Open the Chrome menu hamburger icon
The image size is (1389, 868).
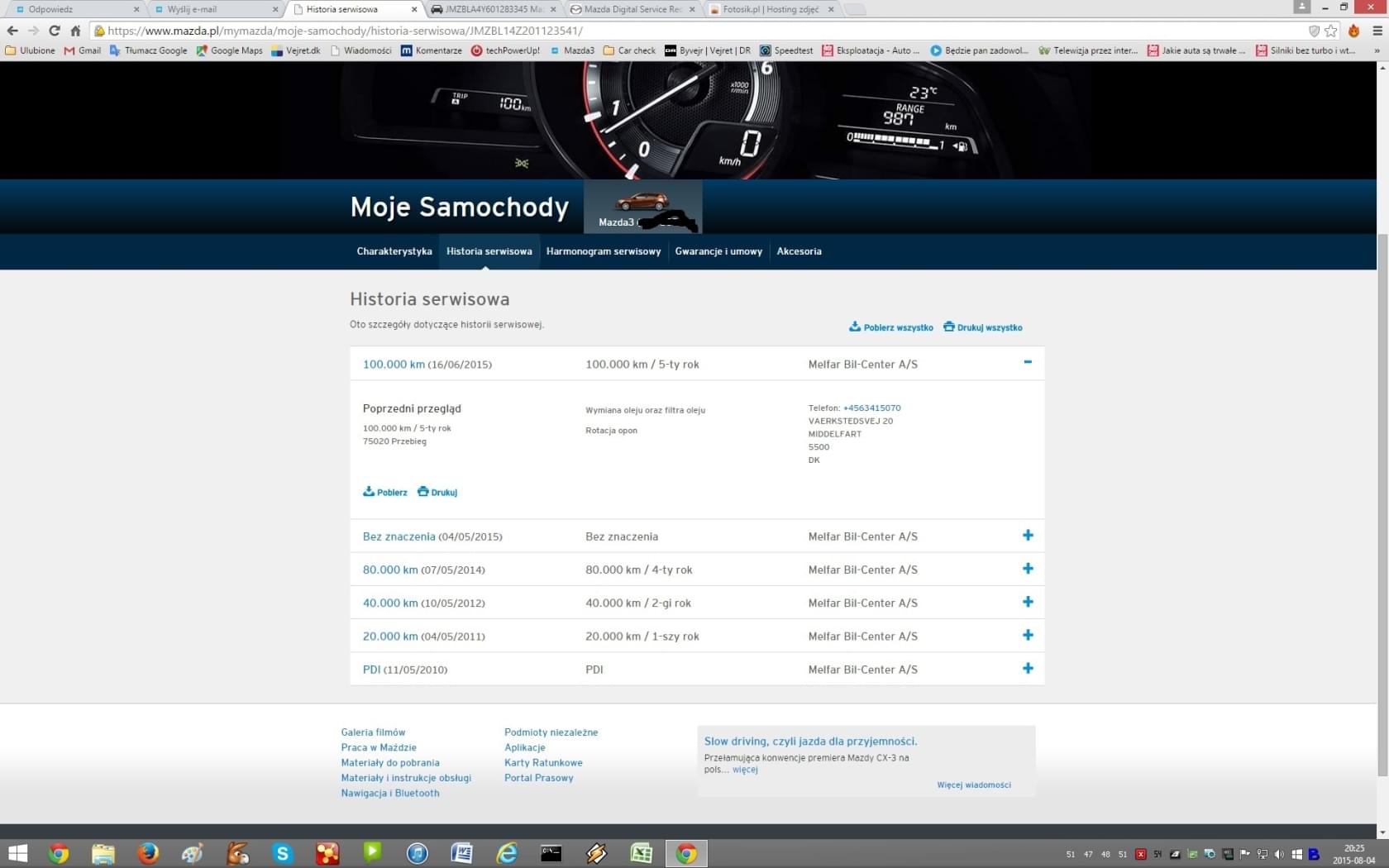(x=1377, y=31)
